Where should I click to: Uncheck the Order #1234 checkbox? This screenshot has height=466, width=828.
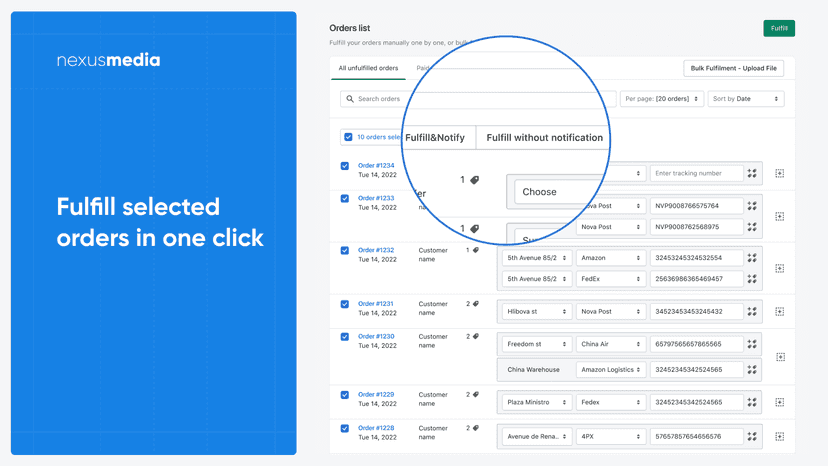tap(345, 166)
